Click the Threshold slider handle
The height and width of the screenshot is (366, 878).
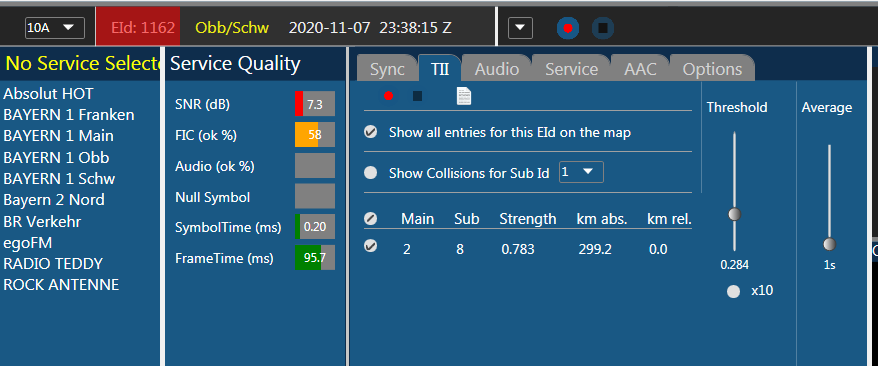click(x=734, y=214)
